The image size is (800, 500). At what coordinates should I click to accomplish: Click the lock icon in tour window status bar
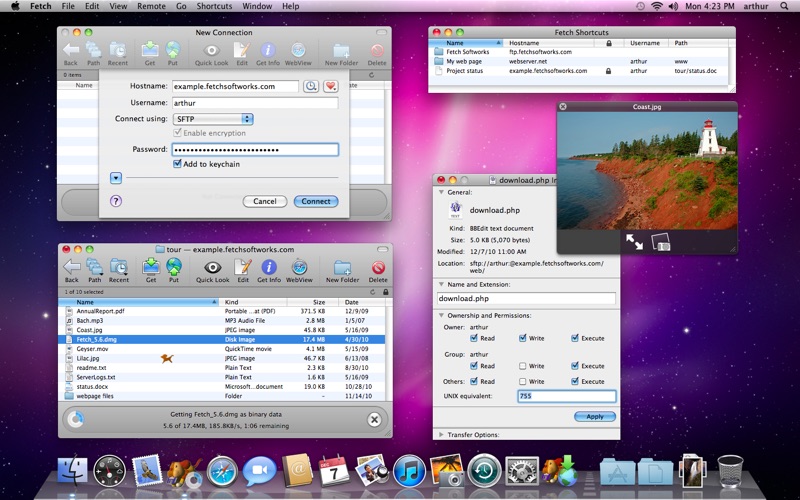coord(386,292)
